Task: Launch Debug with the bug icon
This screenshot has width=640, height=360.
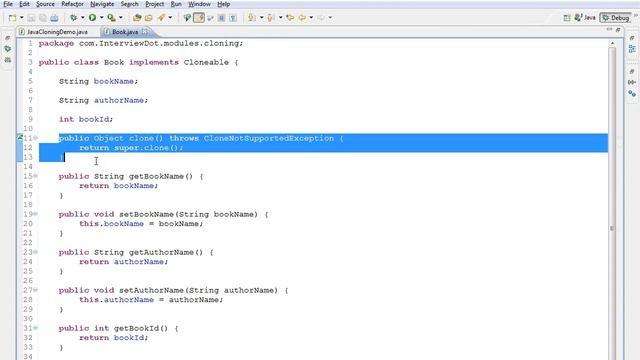Action: [x=73, y=18]
